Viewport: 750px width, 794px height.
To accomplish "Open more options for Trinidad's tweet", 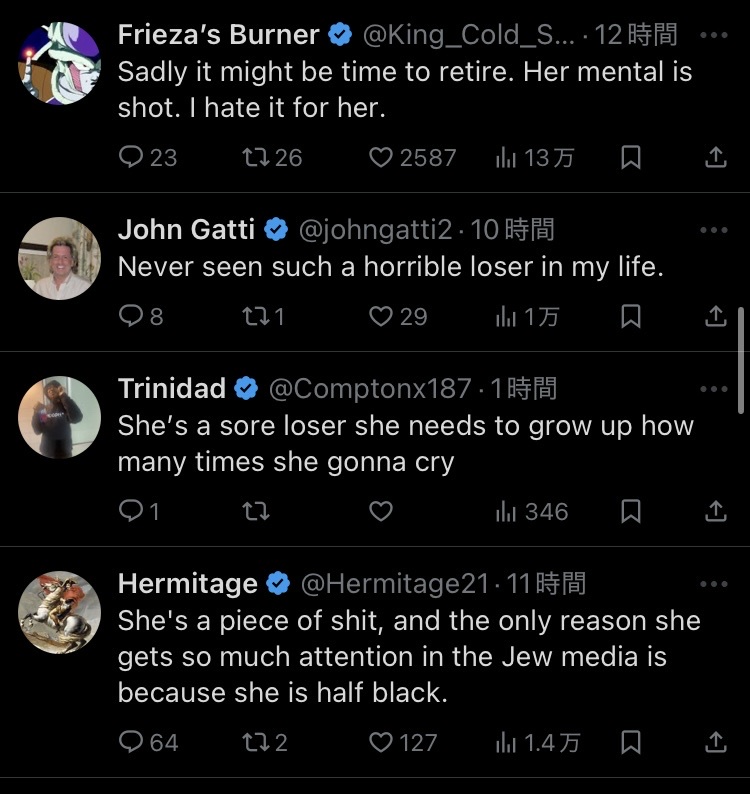I will (x=714, y=389).
